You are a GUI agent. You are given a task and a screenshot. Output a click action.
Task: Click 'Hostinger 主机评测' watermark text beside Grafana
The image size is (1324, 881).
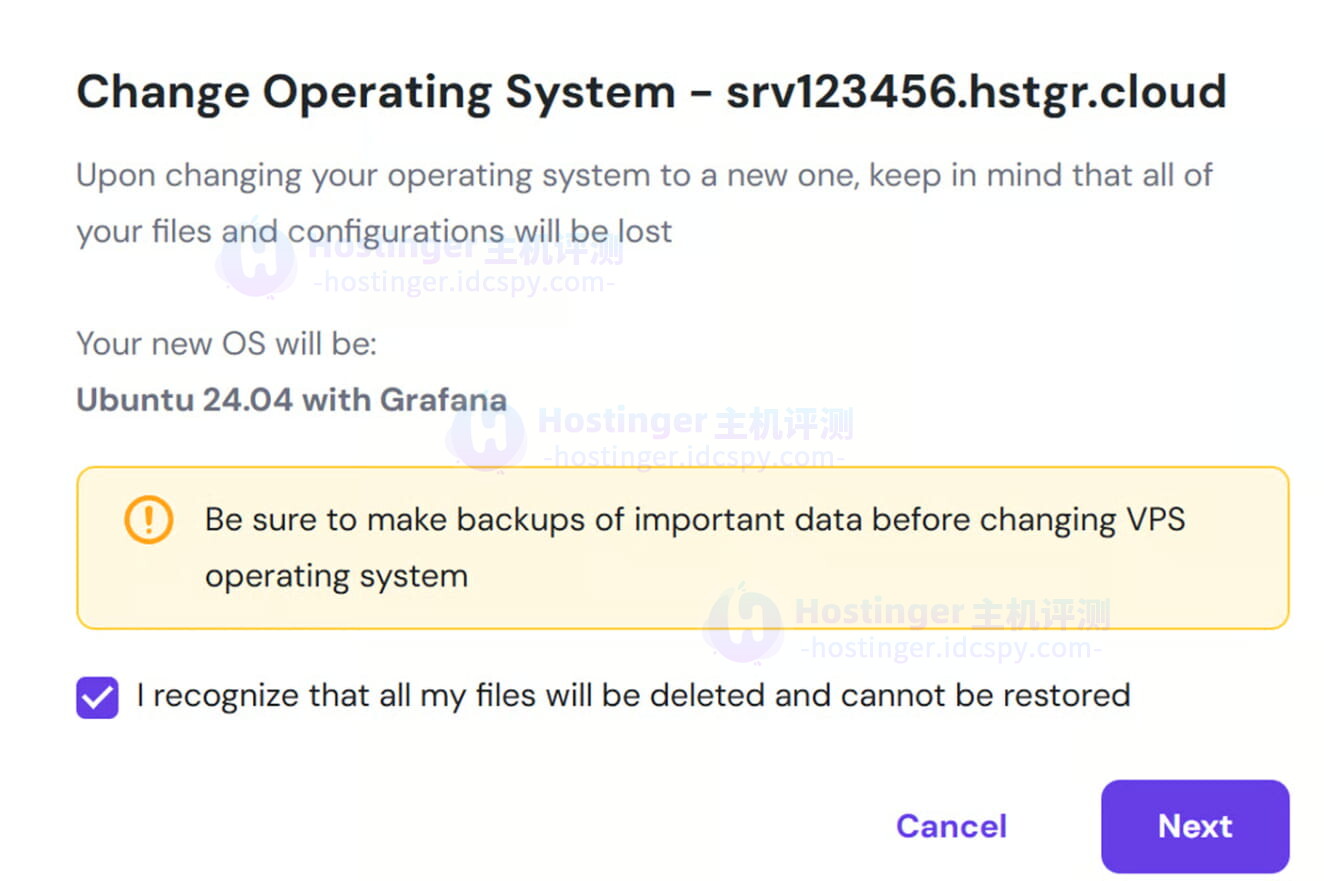(x=695, y=423)
